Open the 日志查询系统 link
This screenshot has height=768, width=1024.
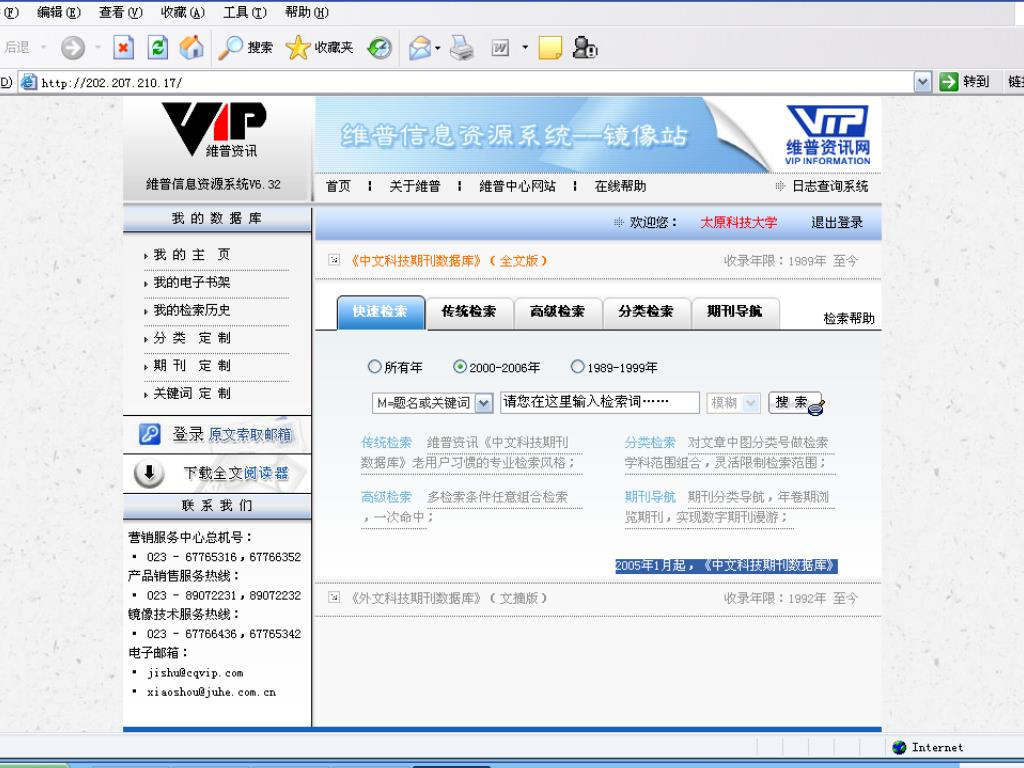830,186
